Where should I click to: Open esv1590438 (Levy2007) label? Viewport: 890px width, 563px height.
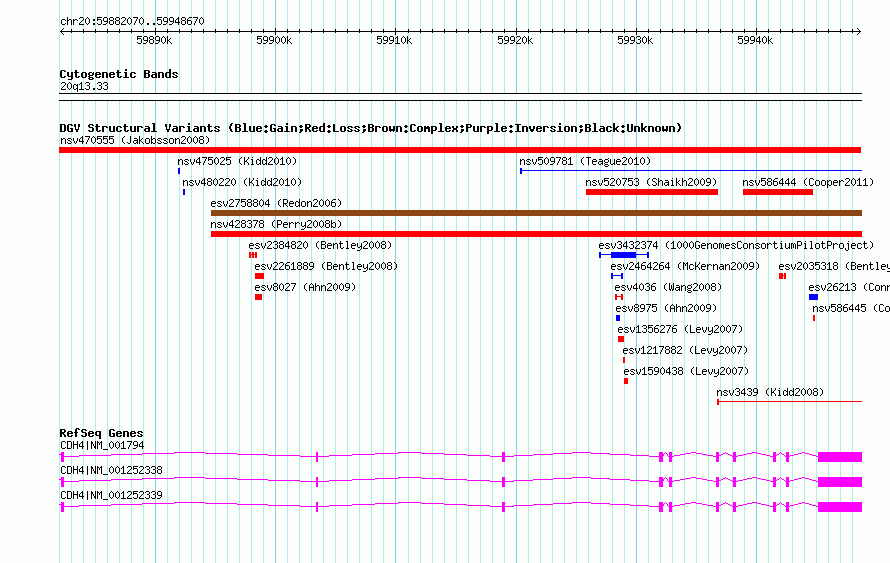pos(686,371)
